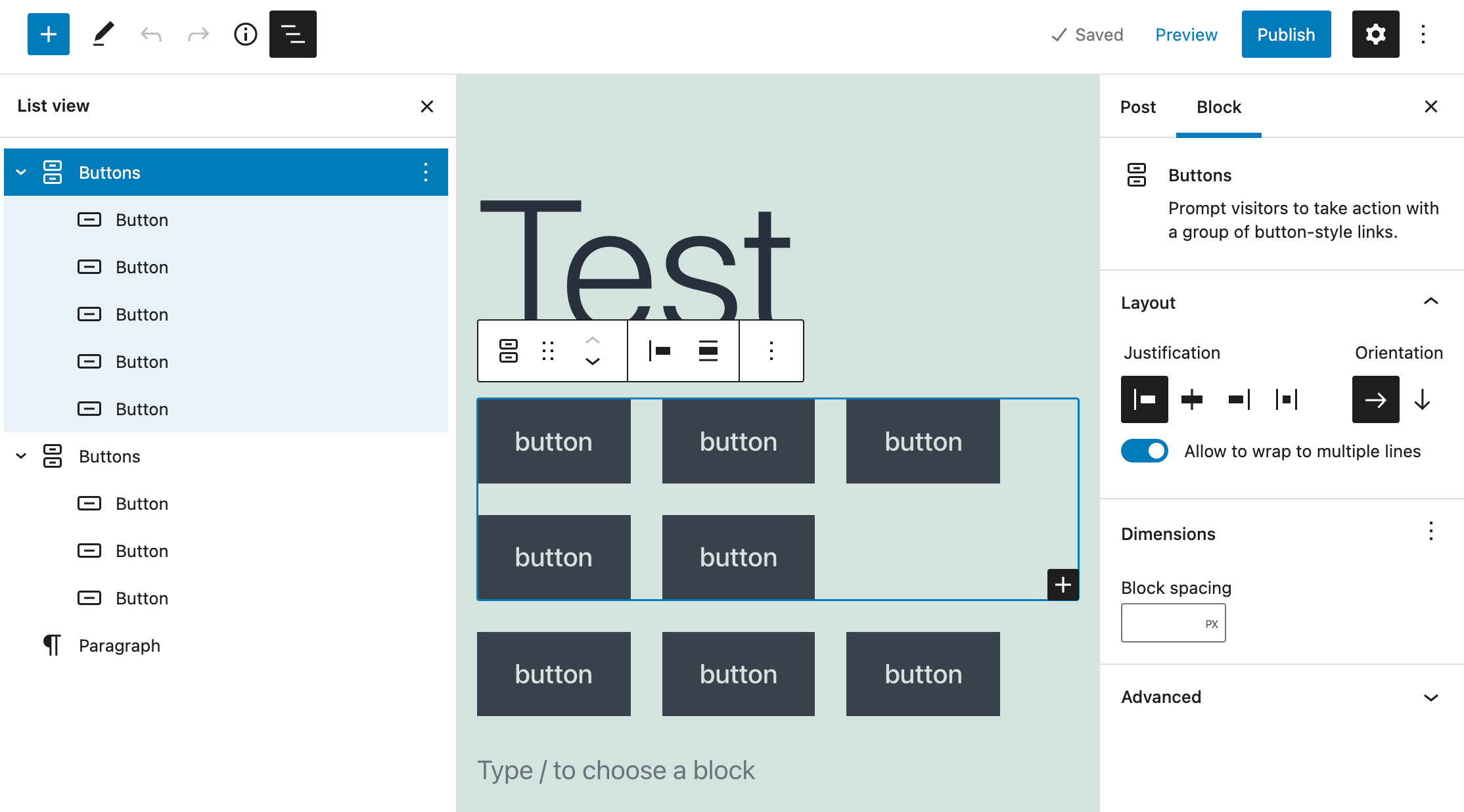Select the Tools pencil icon
This screenshot has height=812, width=1464.
coord(103,34)
